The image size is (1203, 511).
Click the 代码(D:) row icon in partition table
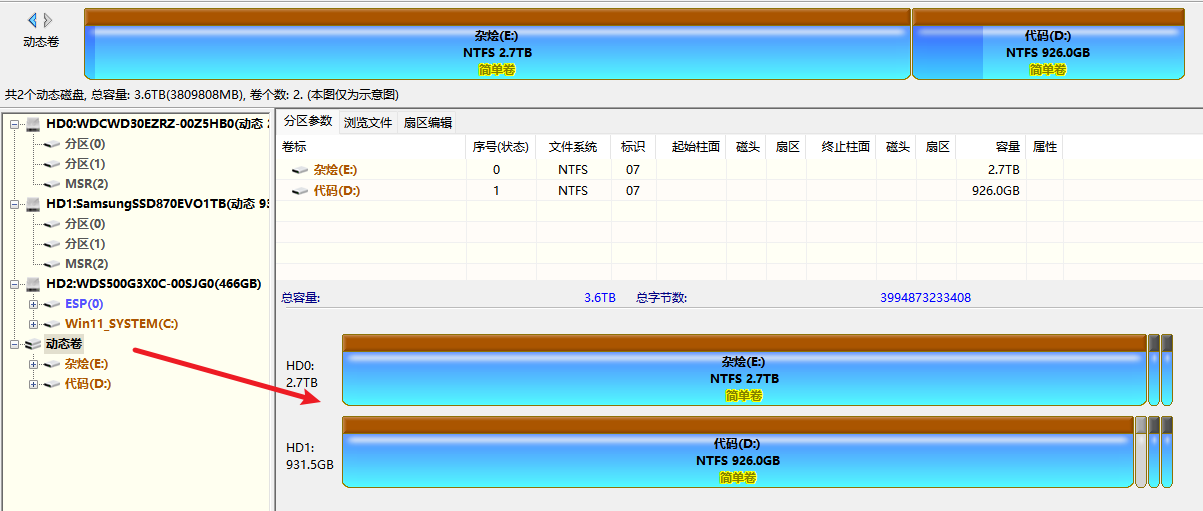(300, 191)
